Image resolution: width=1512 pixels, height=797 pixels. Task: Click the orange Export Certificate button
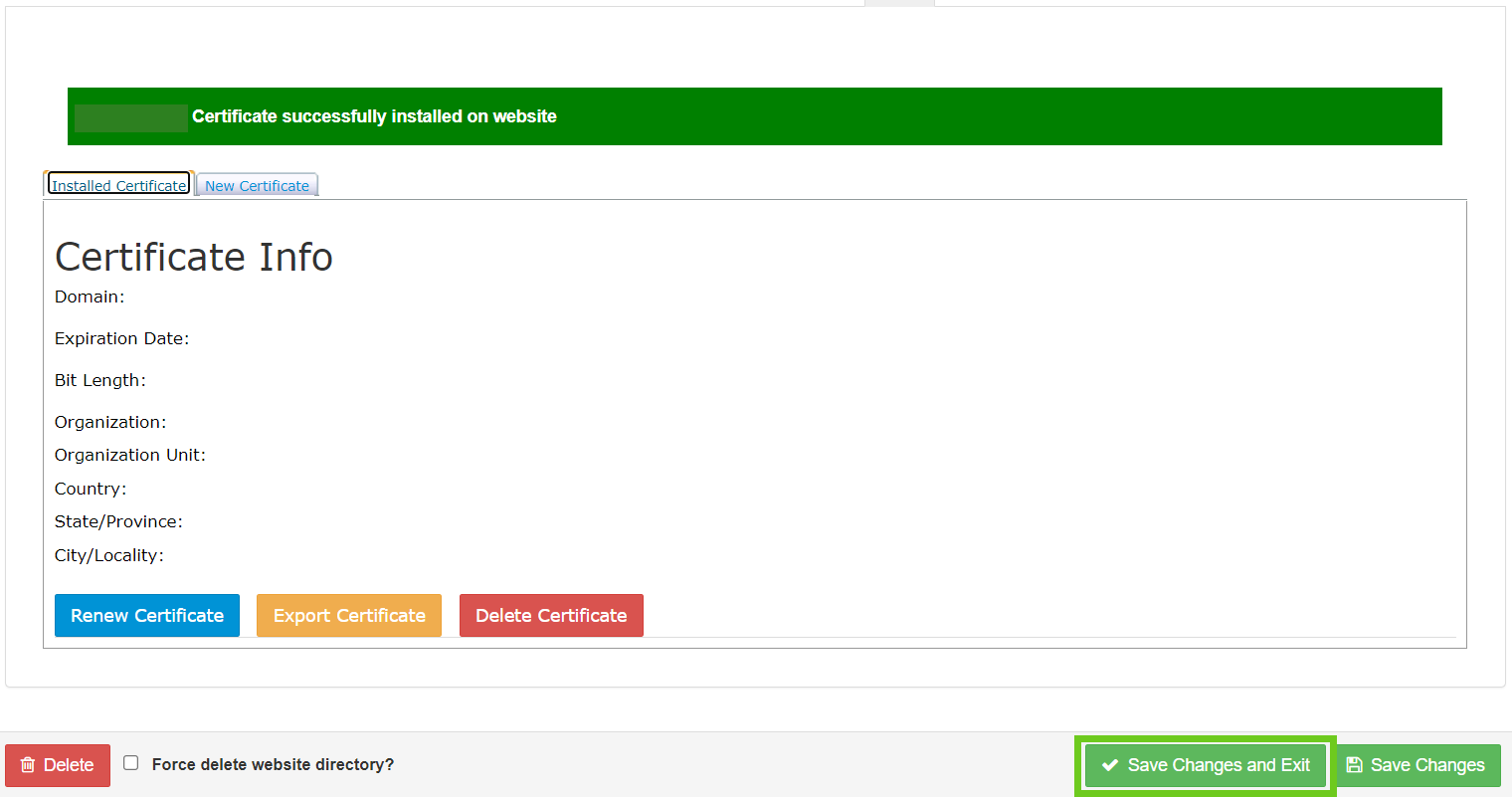click(x=349, y=616)
